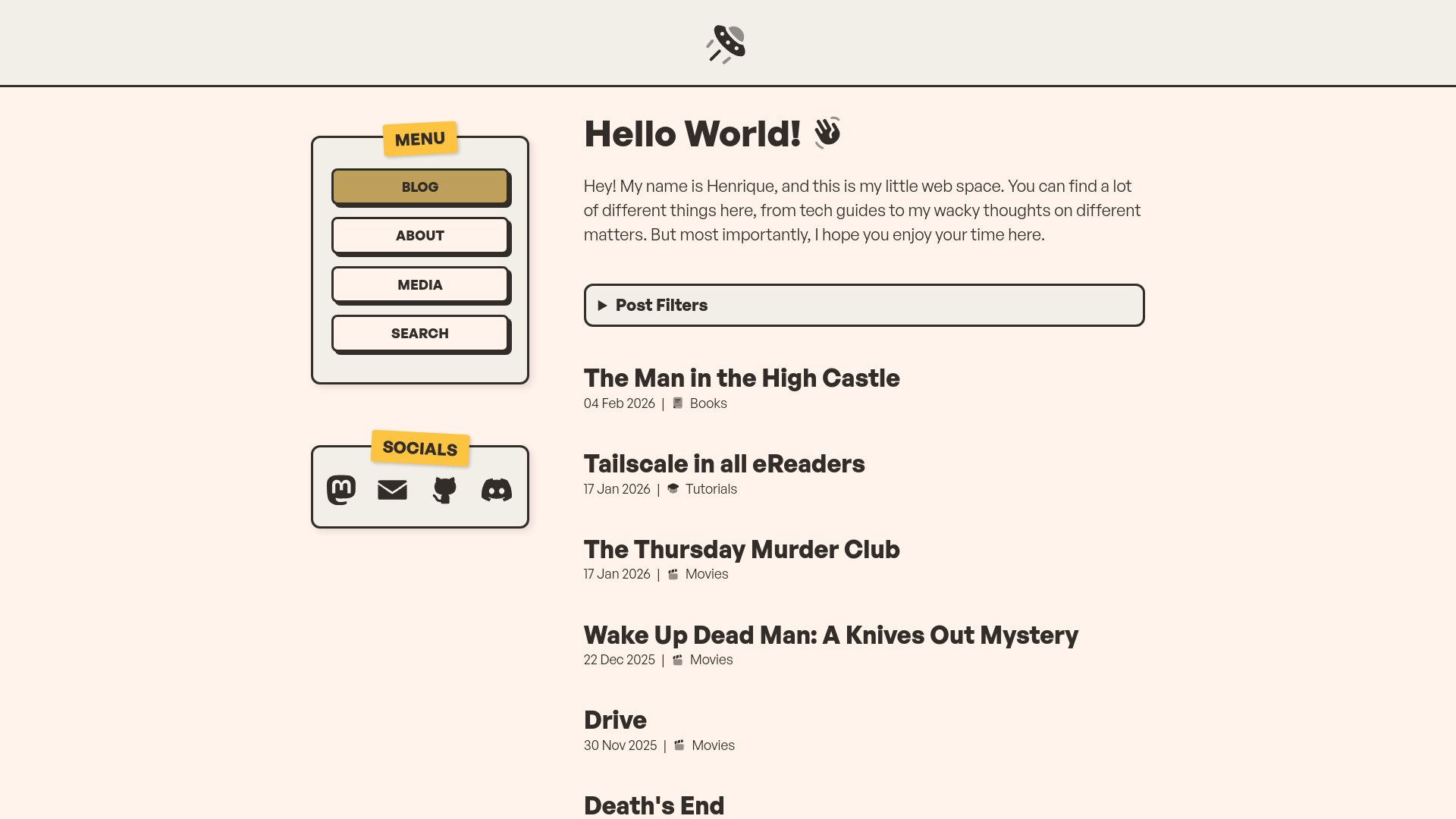Image resolution: width=1456 pixels, height=819 pixels.
Task: Open the Mastodon social profile icon
Action: click(x=341, y=490)
